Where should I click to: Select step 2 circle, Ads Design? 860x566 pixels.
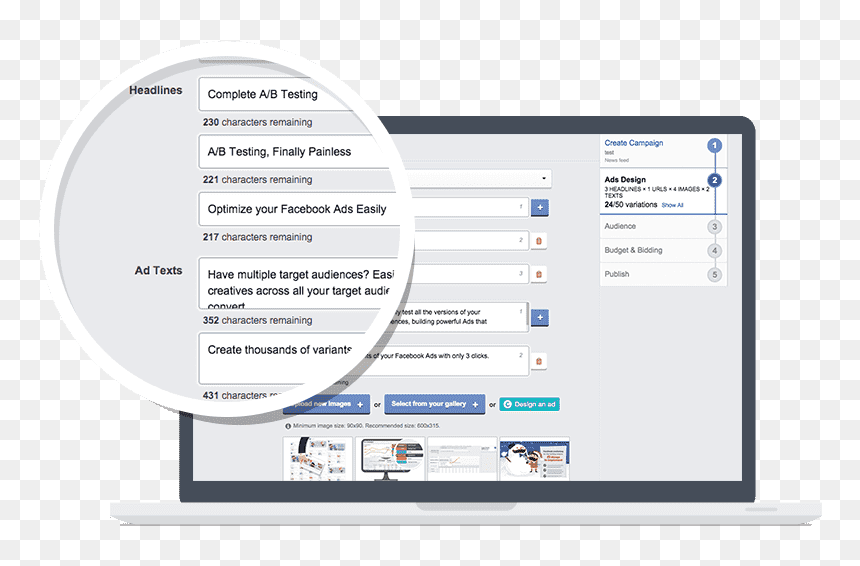pyautogui.click(x=714, y=180)
